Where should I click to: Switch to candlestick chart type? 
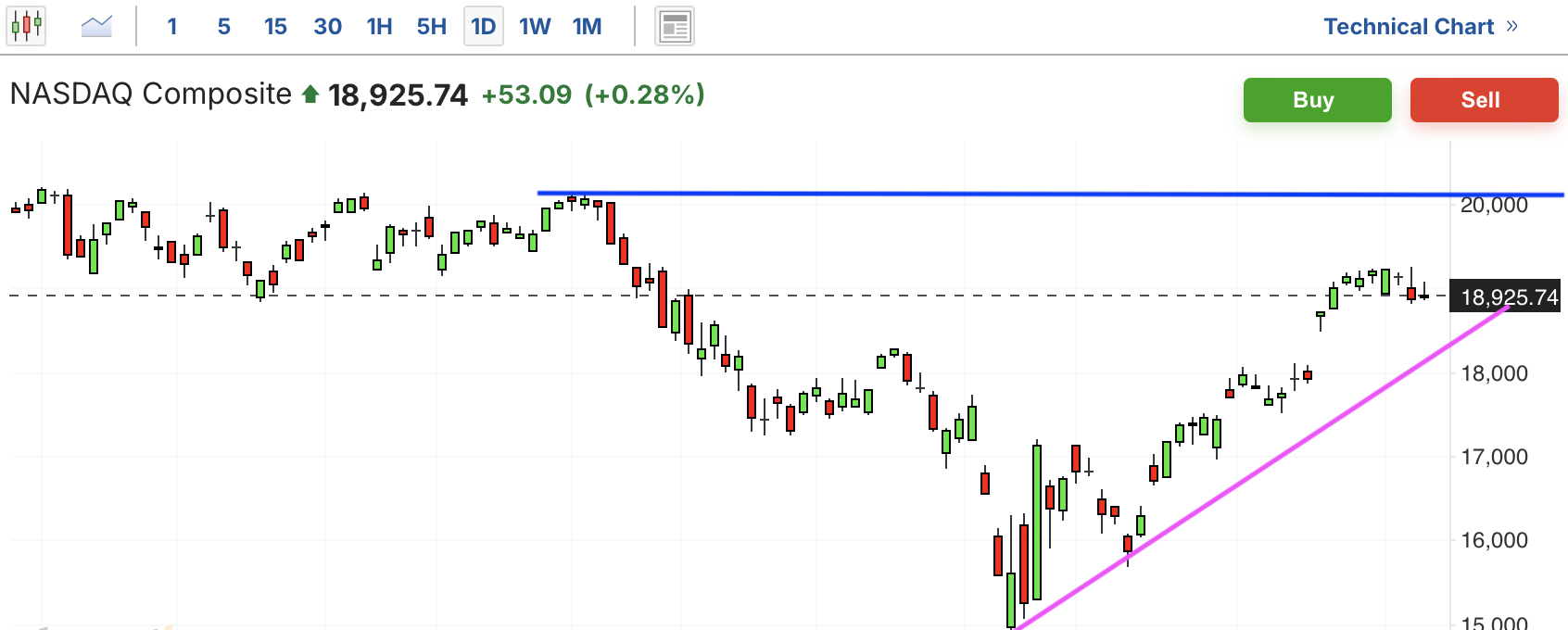tap(27, 25)
